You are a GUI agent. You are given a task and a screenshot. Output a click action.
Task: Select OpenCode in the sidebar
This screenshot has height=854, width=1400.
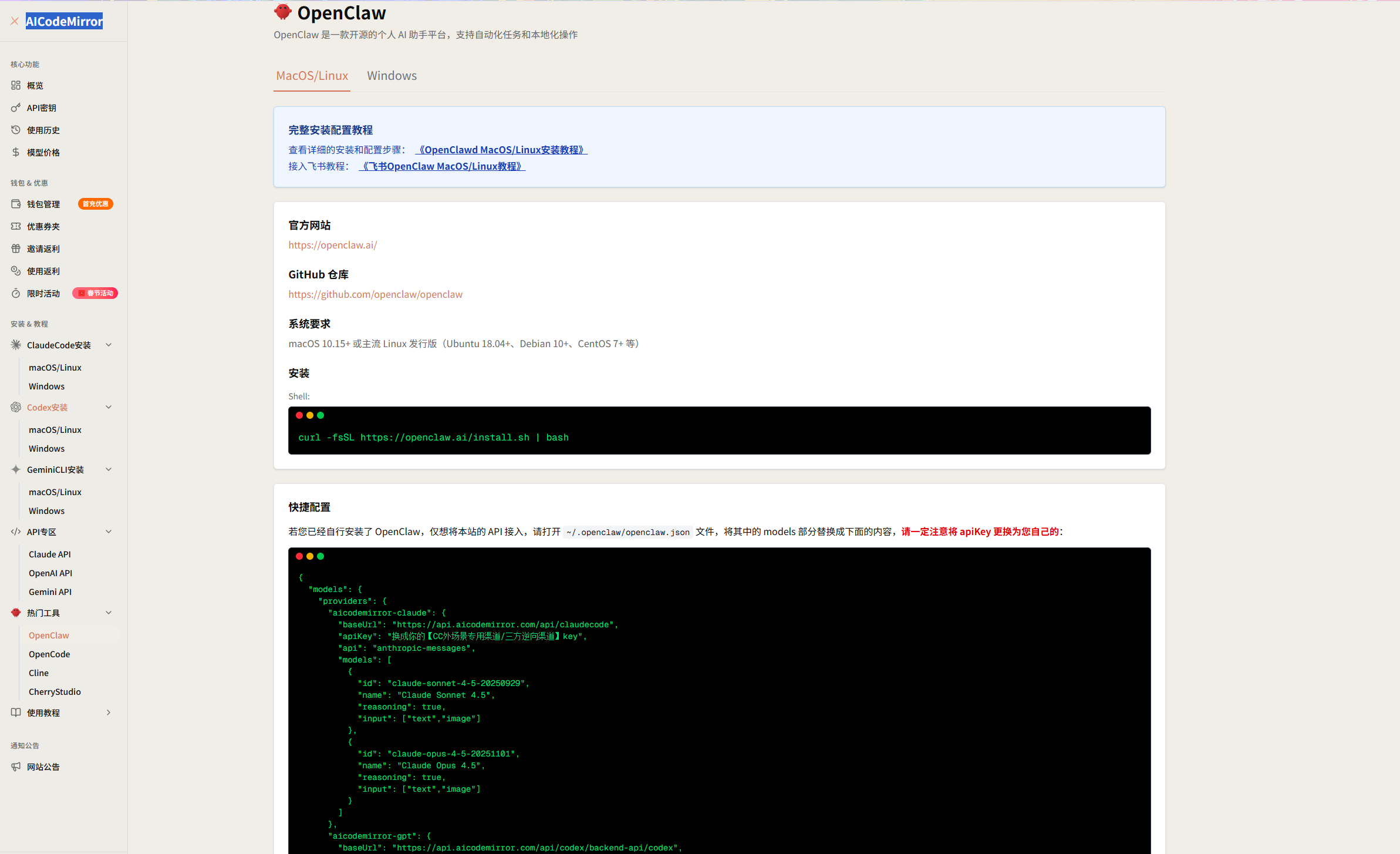[x=49, y=654]
